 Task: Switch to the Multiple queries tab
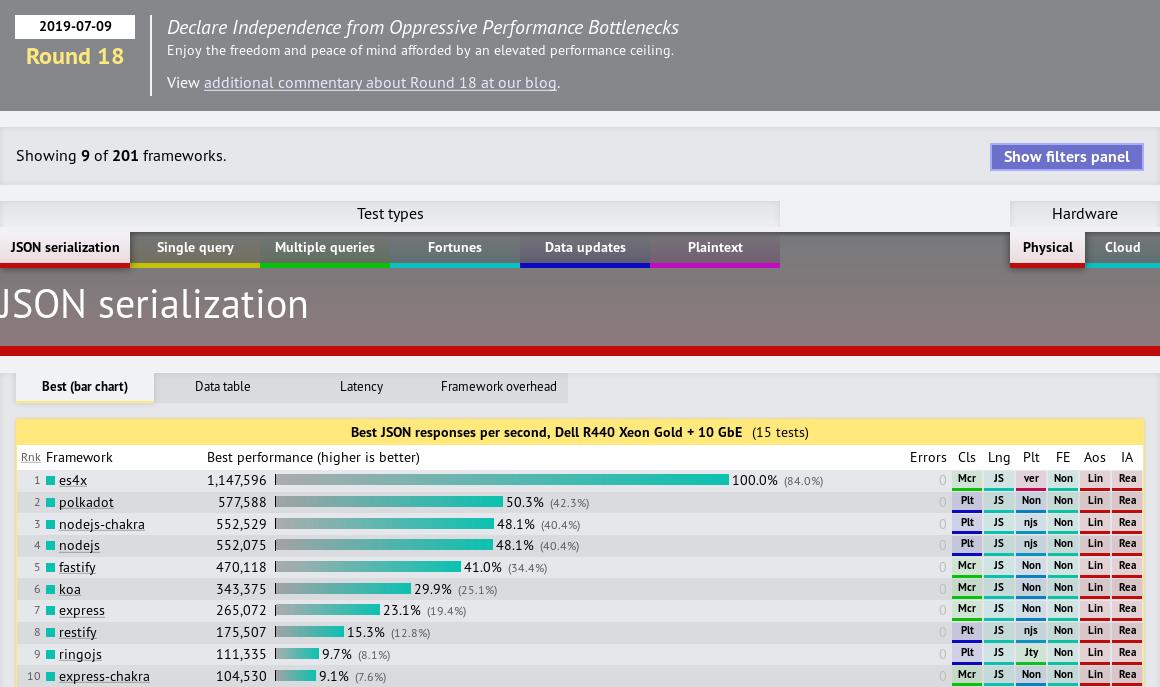coord(325,248)
